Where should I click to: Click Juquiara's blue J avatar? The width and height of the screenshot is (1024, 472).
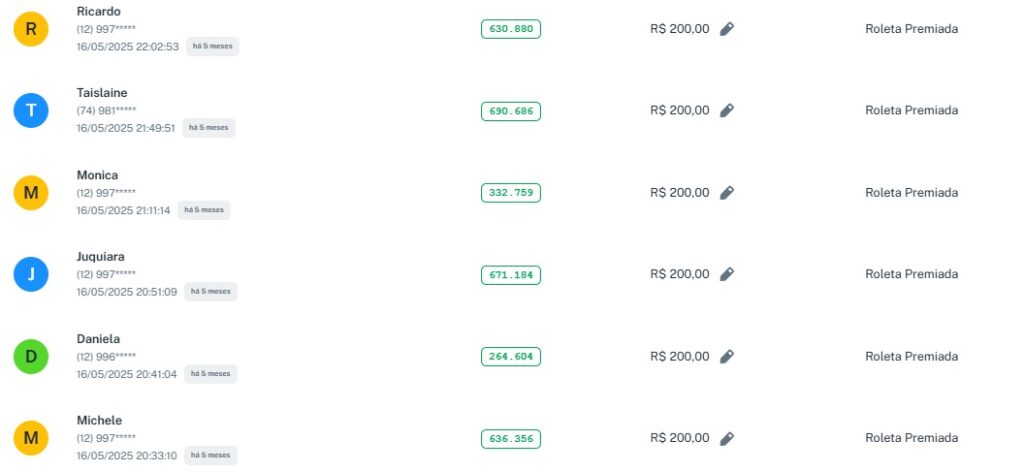point(31,274)
